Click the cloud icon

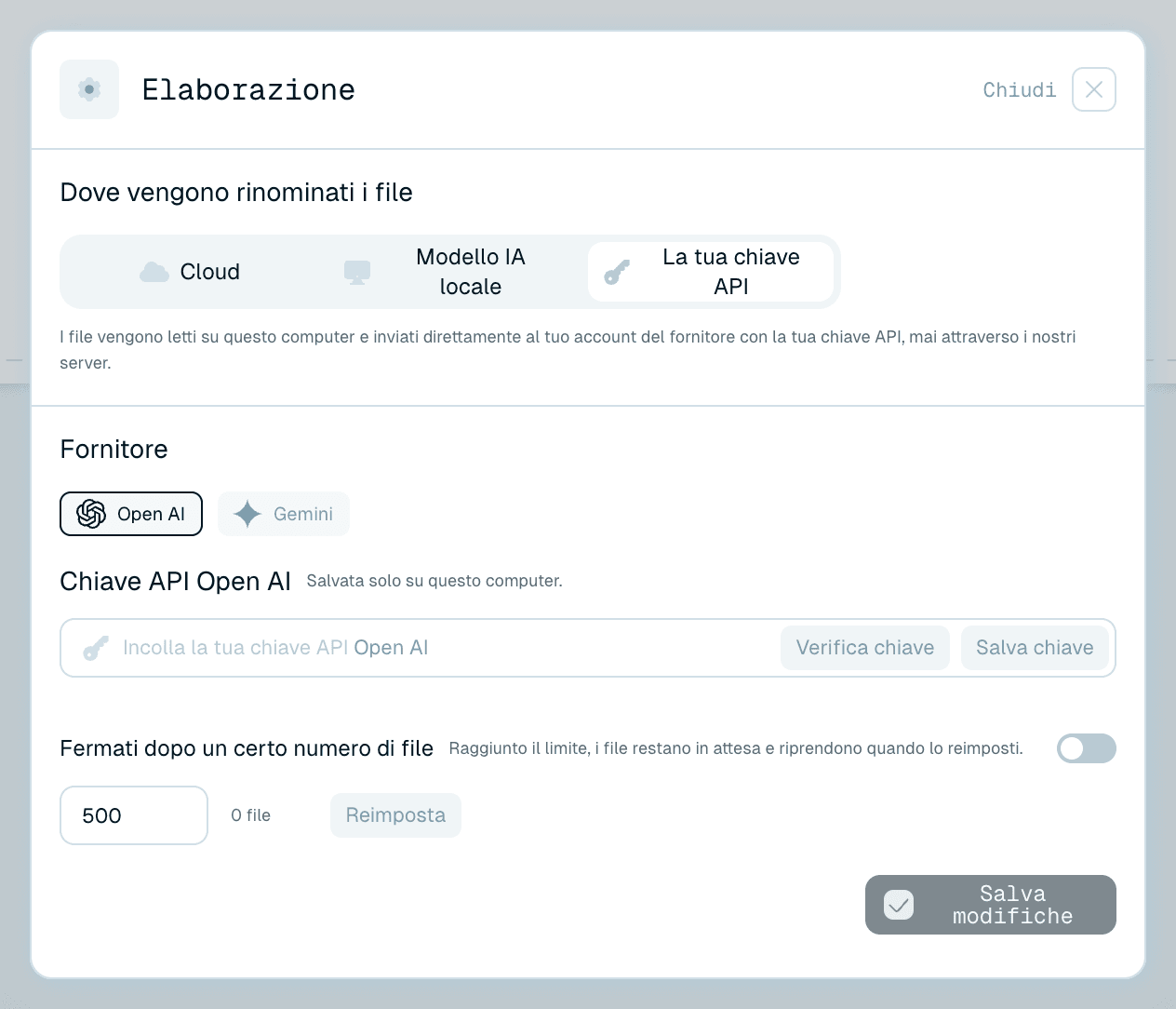click(154, 272)
